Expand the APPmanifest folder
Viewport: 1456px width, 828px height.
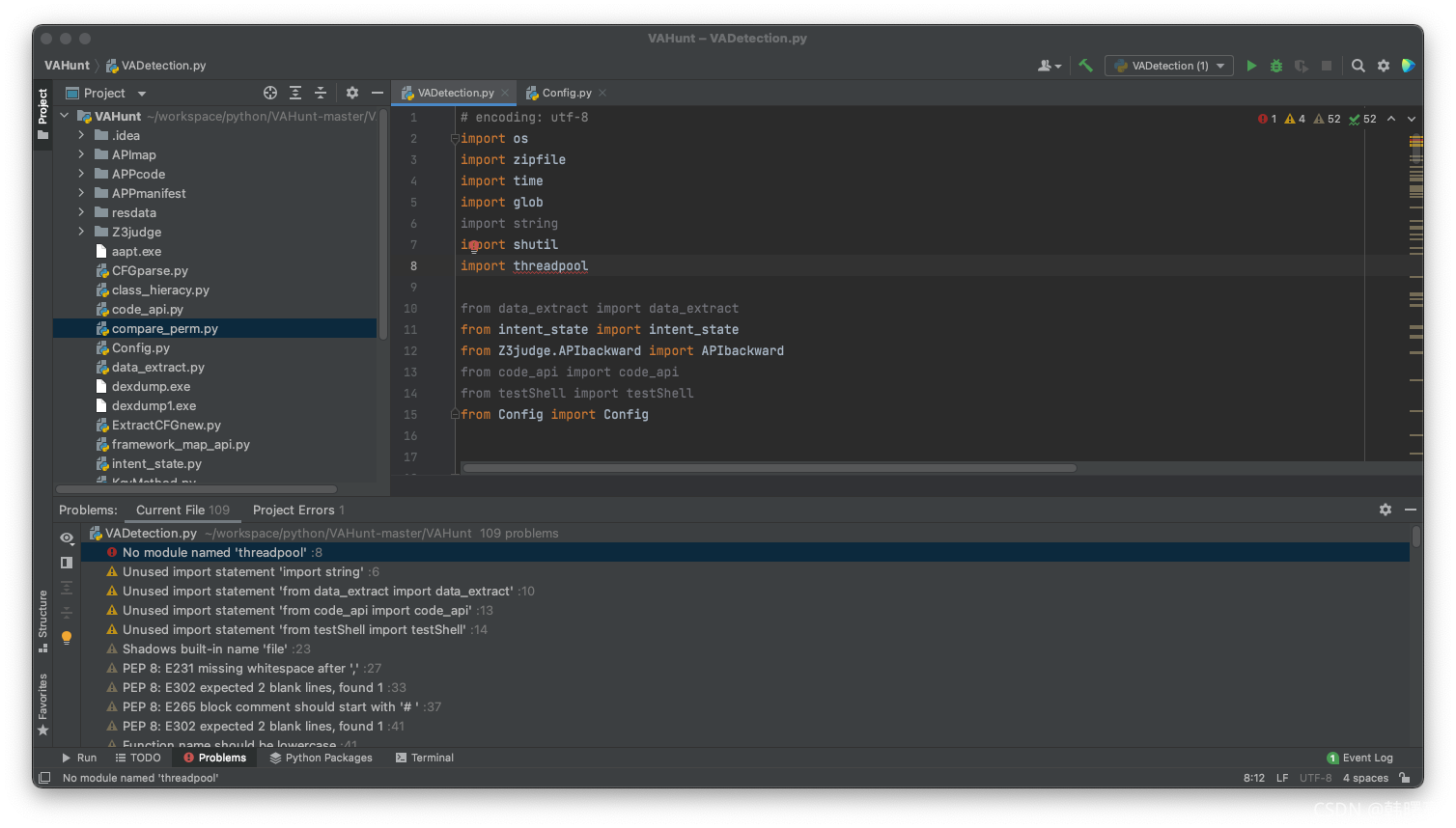[82, 193]
